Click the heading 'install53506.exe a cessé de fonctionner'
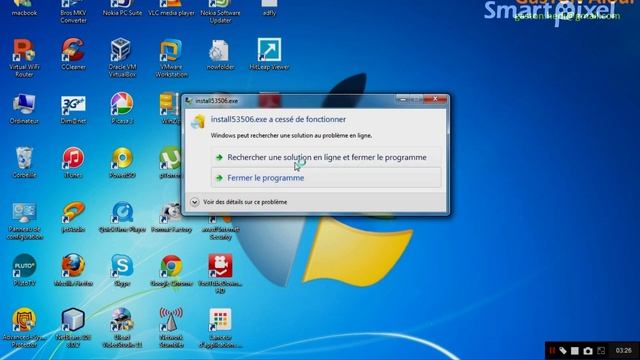 click(x=278, y=119)
